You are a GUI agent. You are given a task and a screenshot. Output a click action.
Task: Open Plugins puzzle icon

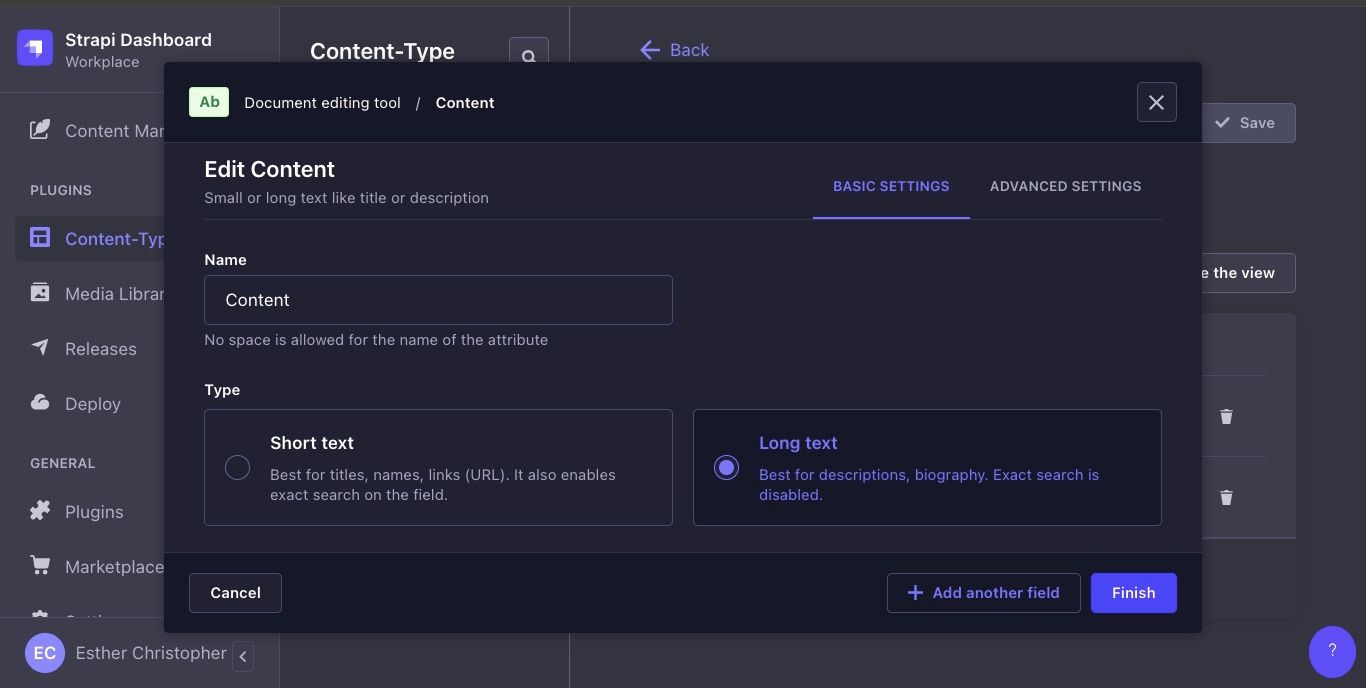[x=40, y=511]
